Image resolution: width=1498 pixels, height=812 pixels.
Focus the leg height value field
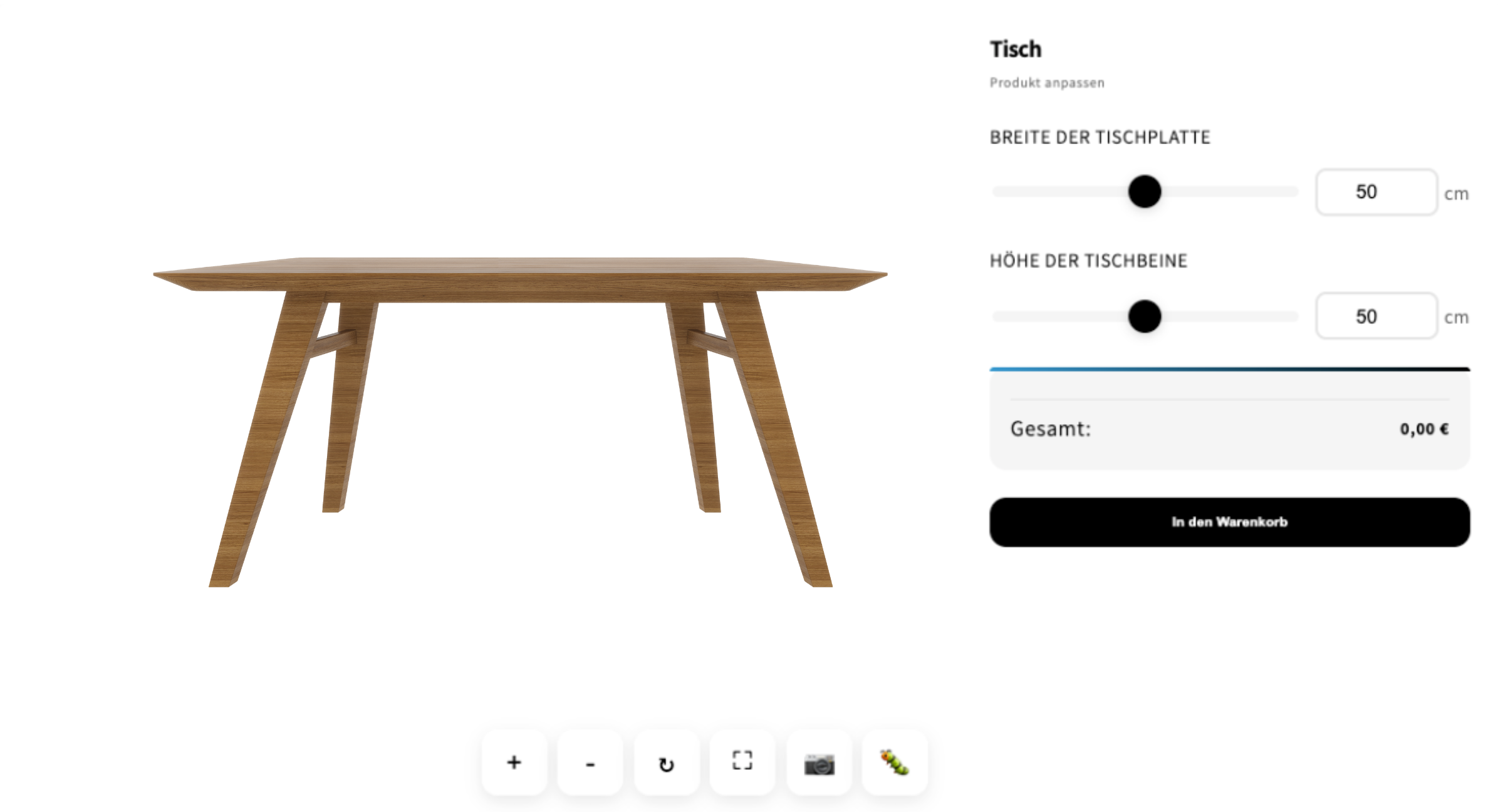1376,316
